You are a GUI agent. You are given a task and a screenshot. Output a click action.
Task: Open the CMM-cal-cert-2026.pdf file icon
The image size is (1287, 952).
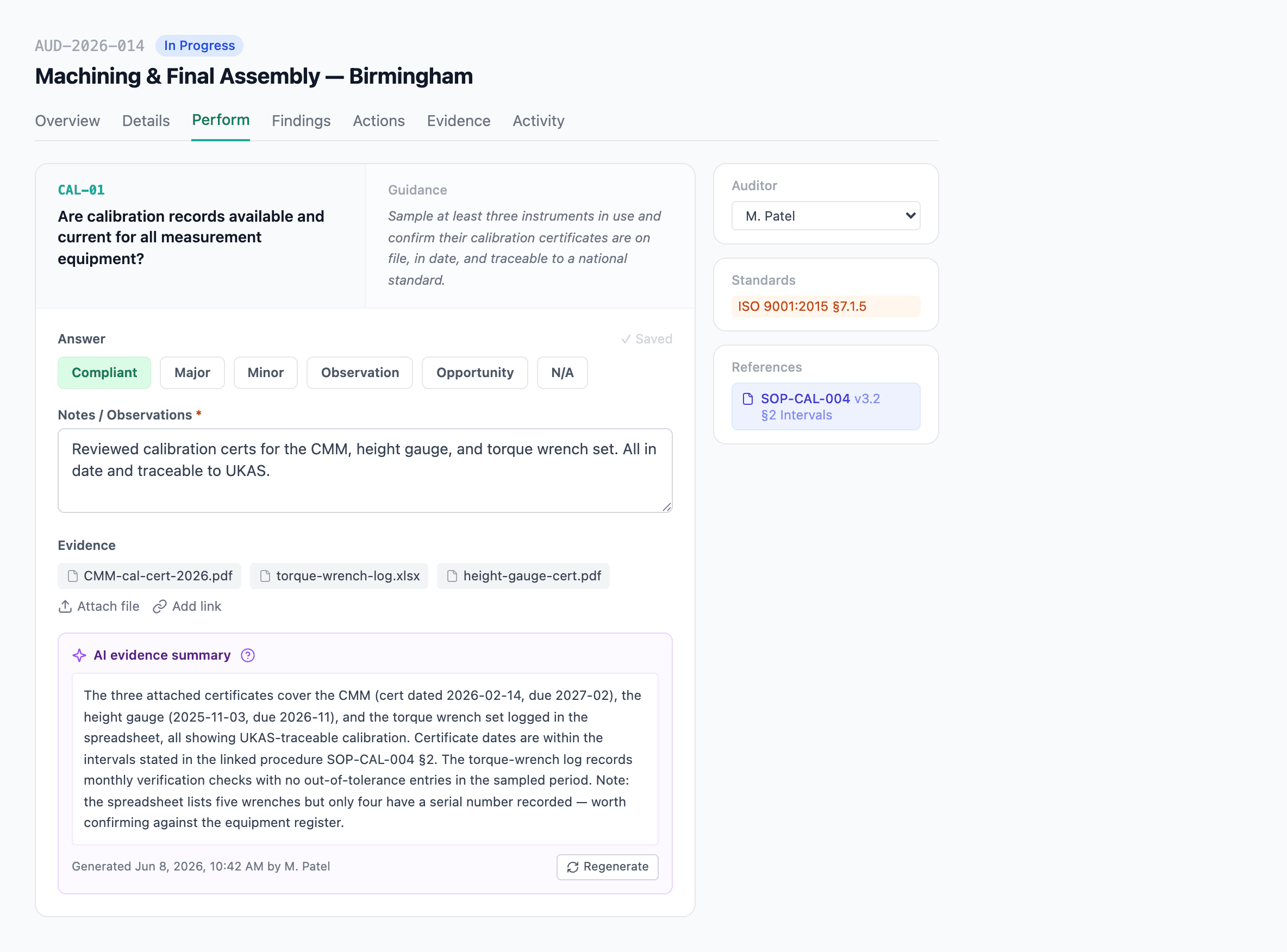pyautogui.click(x=73, y=575)
